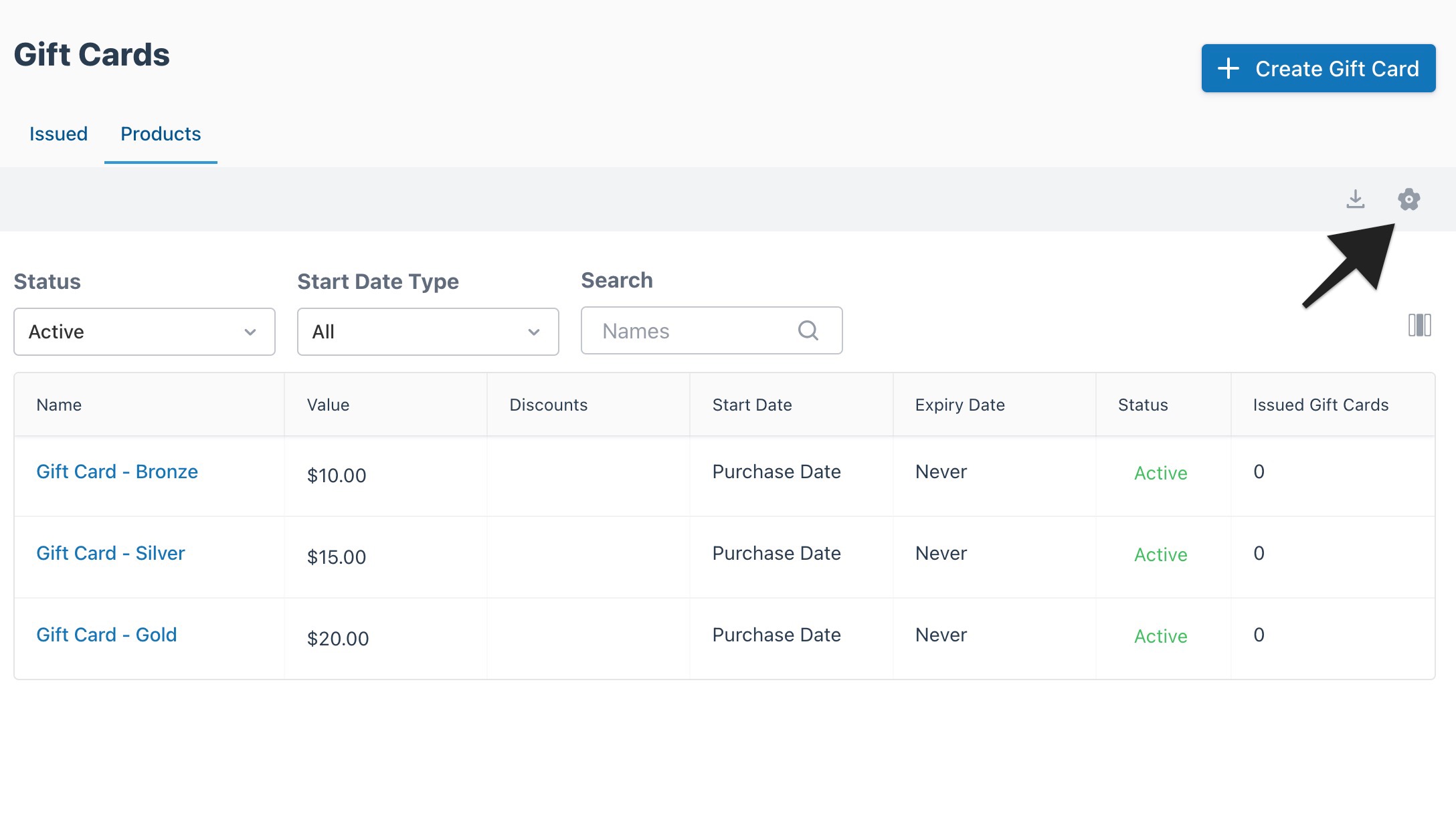The height and width of the screenshot is (836, 1456).
Task: Click Never expiry in Silver row
Action: click(x=941, y=553)
